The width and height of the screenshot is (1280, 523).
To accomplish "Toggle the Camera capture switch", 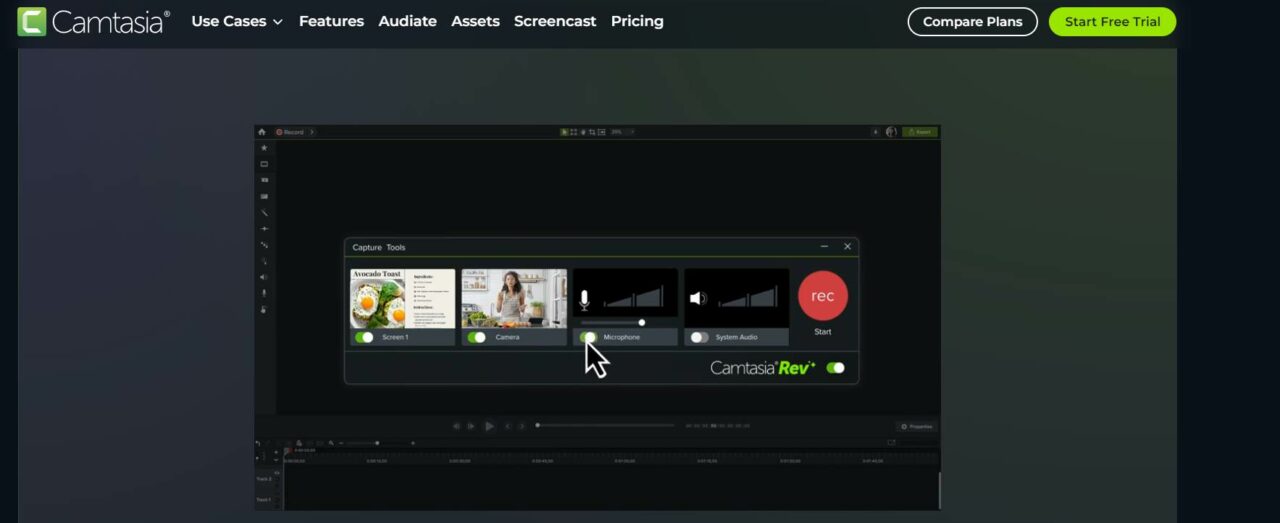I will 477,337.
